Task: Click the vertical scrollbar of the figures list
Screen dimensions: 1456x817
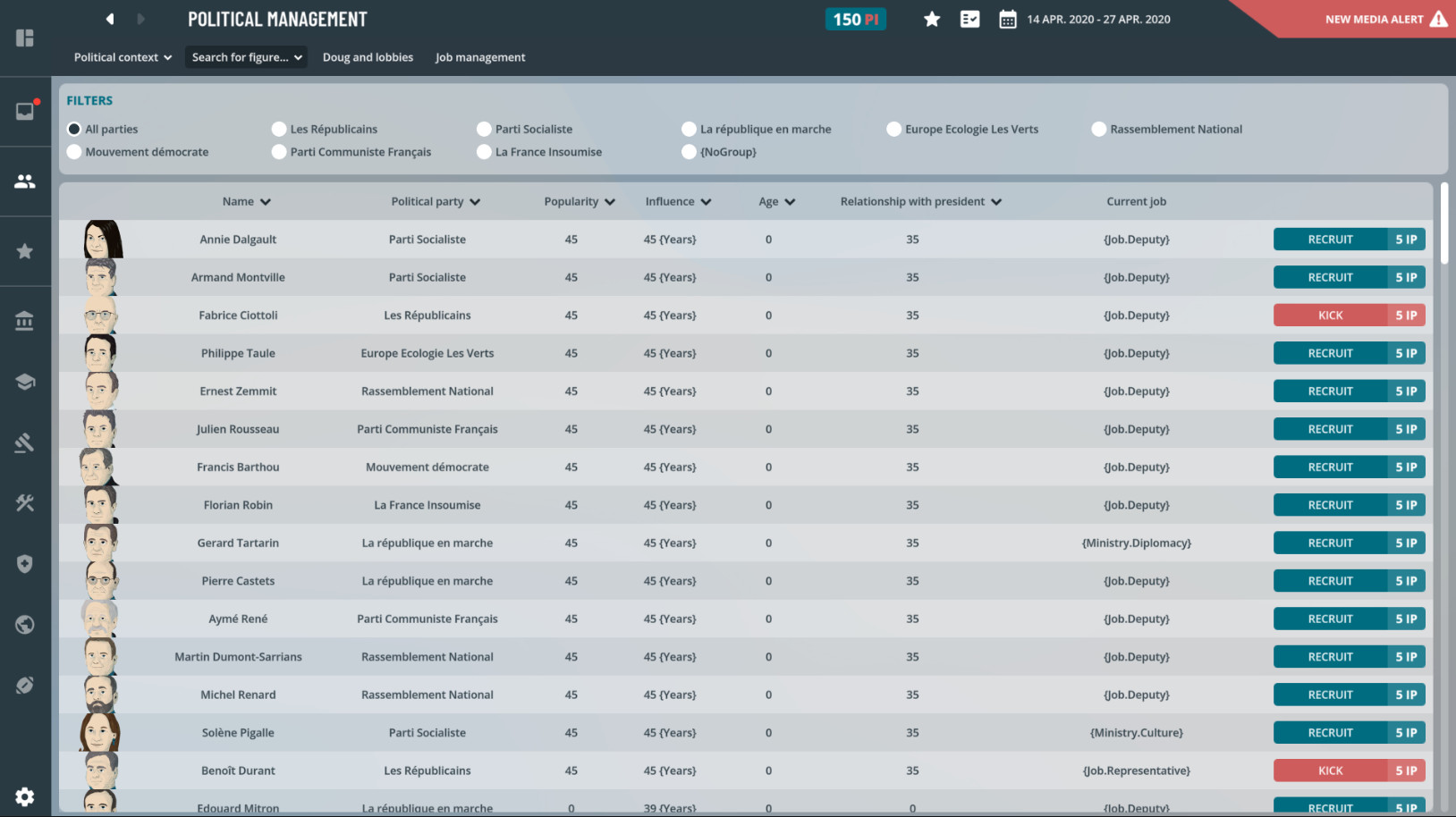Action: click(1443, 223)
